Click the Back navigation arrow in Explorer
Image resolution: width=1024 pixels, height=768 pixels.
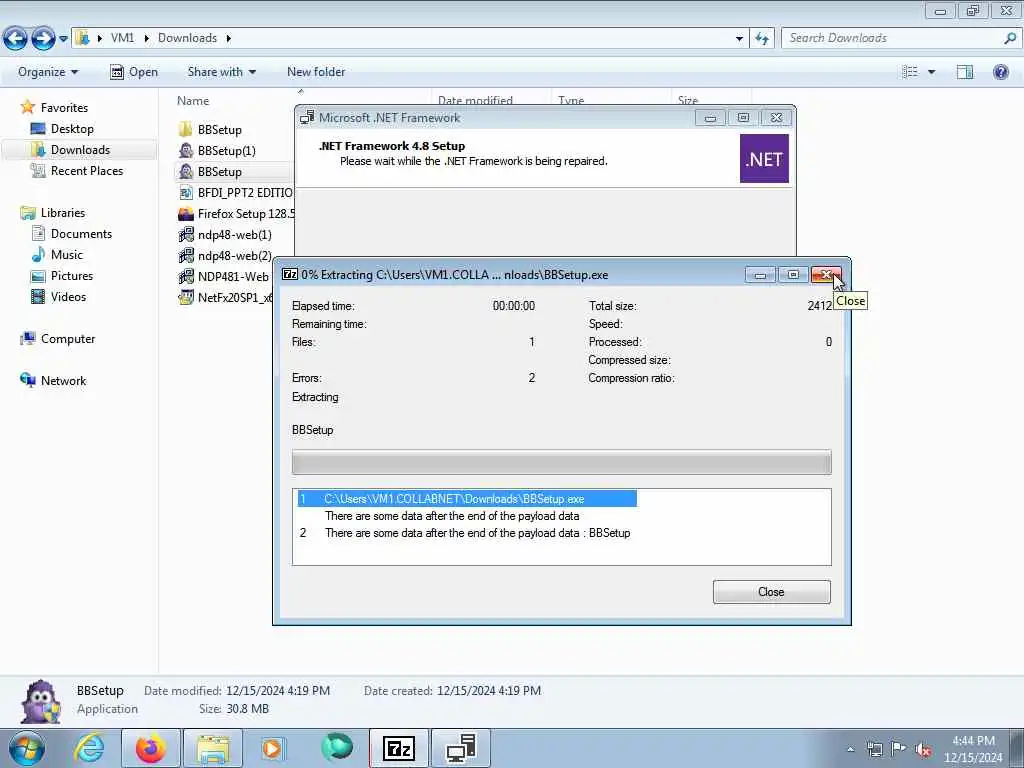click(15, 39)
